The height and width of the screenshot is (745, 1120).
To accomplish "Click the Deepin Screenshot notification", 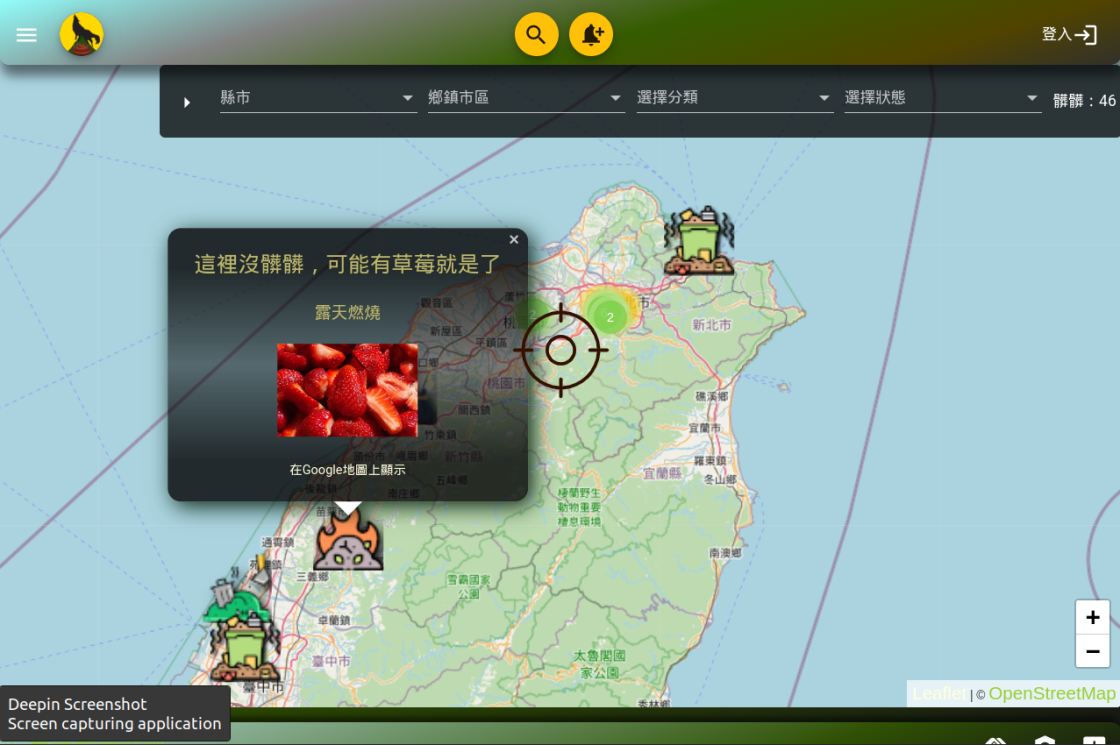I will tap(115, 714).
